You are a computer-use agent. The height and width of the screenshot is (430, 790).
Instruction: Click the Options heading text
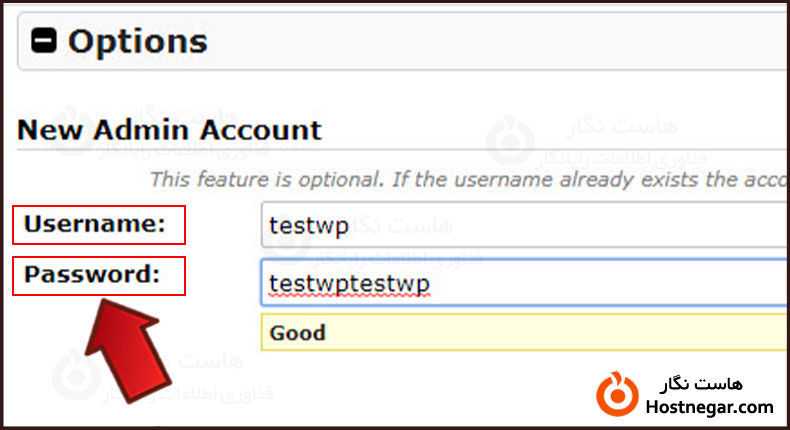click(x=137, y=41)
